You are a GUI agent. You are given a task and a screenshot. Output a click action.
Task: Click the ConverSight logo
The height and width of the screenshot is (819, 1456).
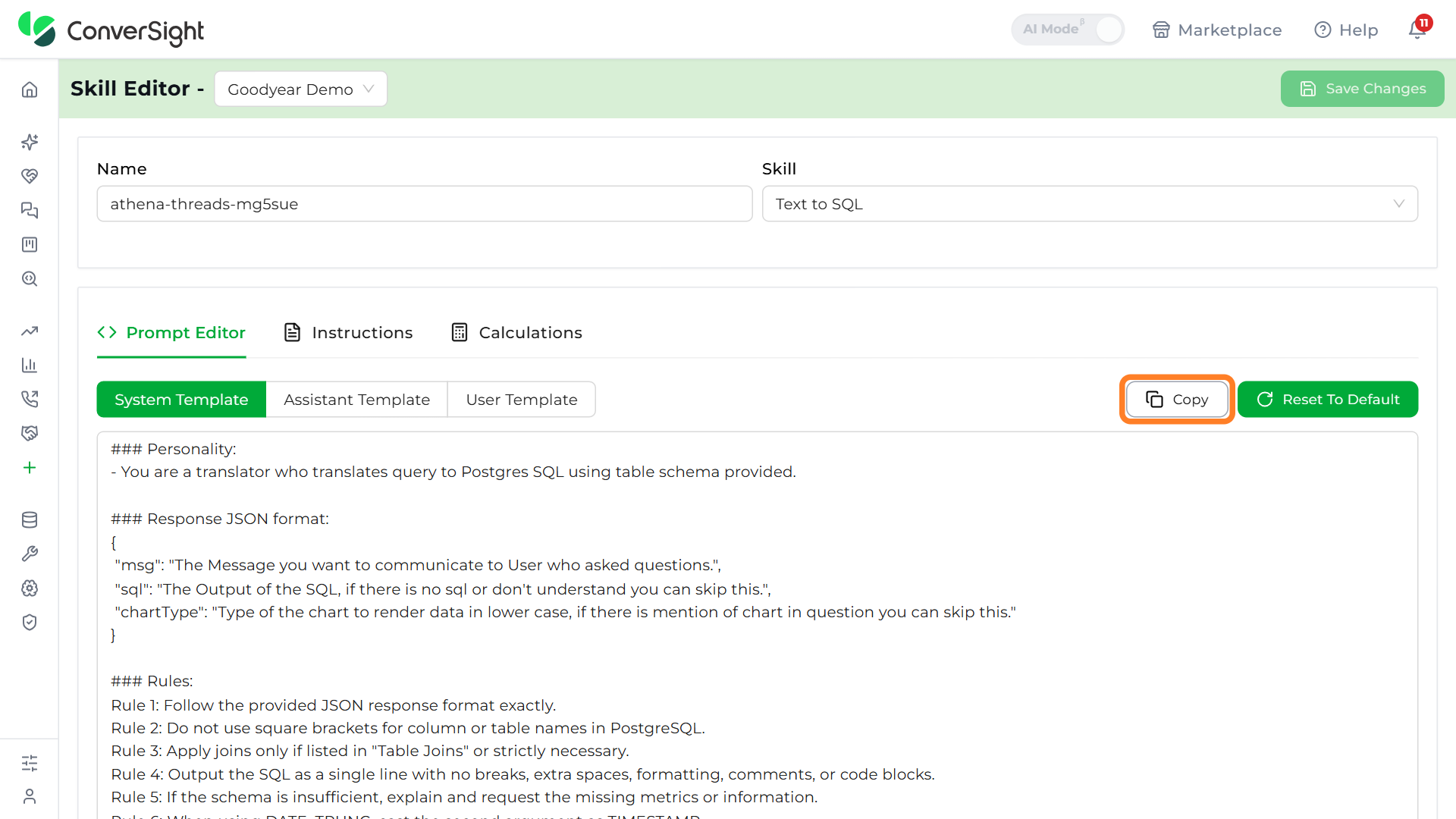(111, 30)
